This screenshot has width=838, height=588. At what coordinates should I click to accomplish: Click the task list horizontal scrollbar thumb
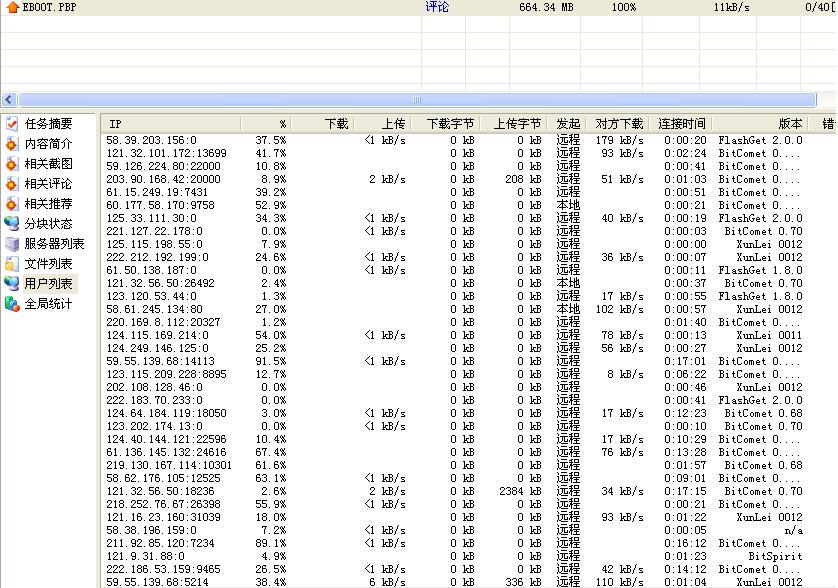coord(417,100)
